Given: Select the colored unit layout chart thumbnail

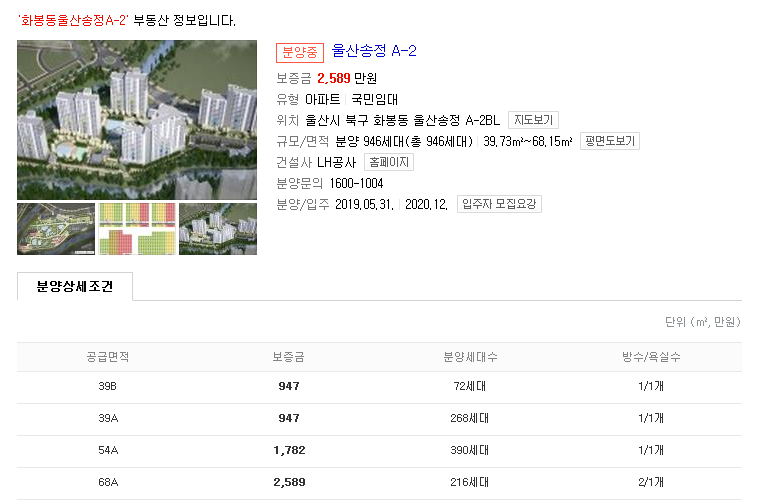Looking at the screenshot, I should coord(137,229).
